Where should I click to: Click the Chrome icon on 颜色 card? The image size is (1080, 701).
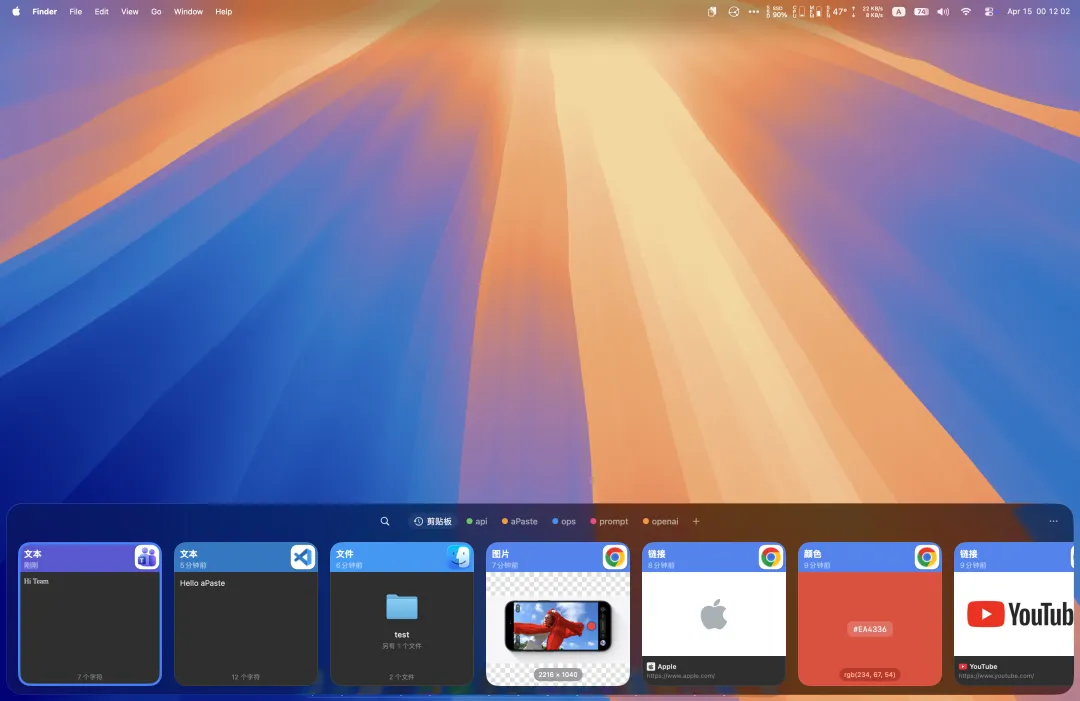point(926,557)
